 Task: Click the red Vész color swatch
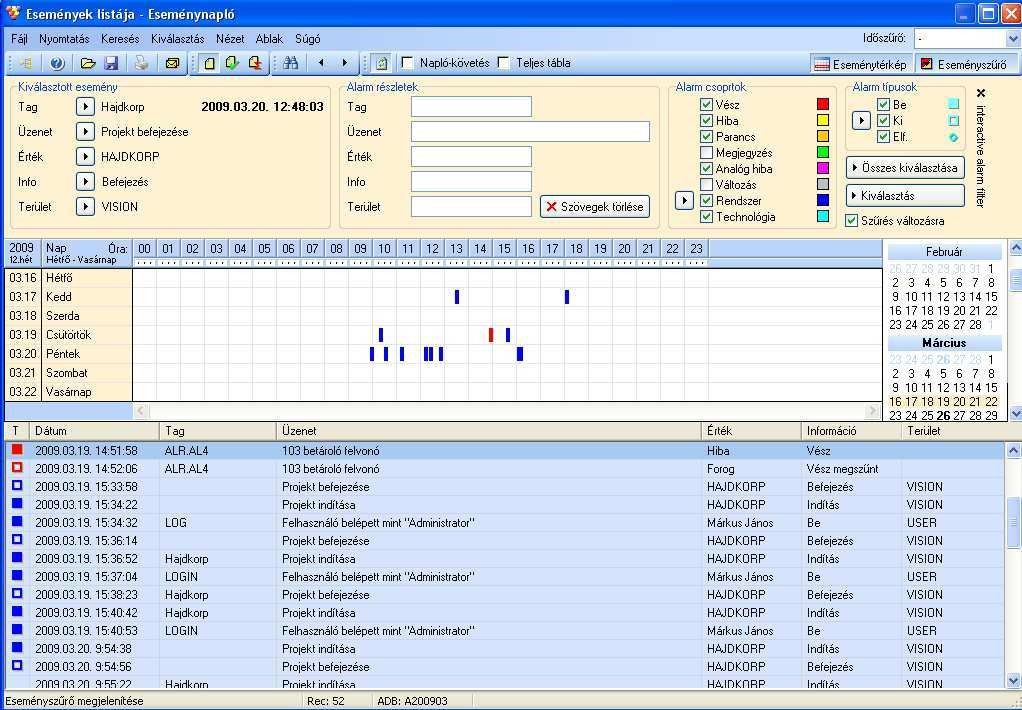[x=823, y=105]
